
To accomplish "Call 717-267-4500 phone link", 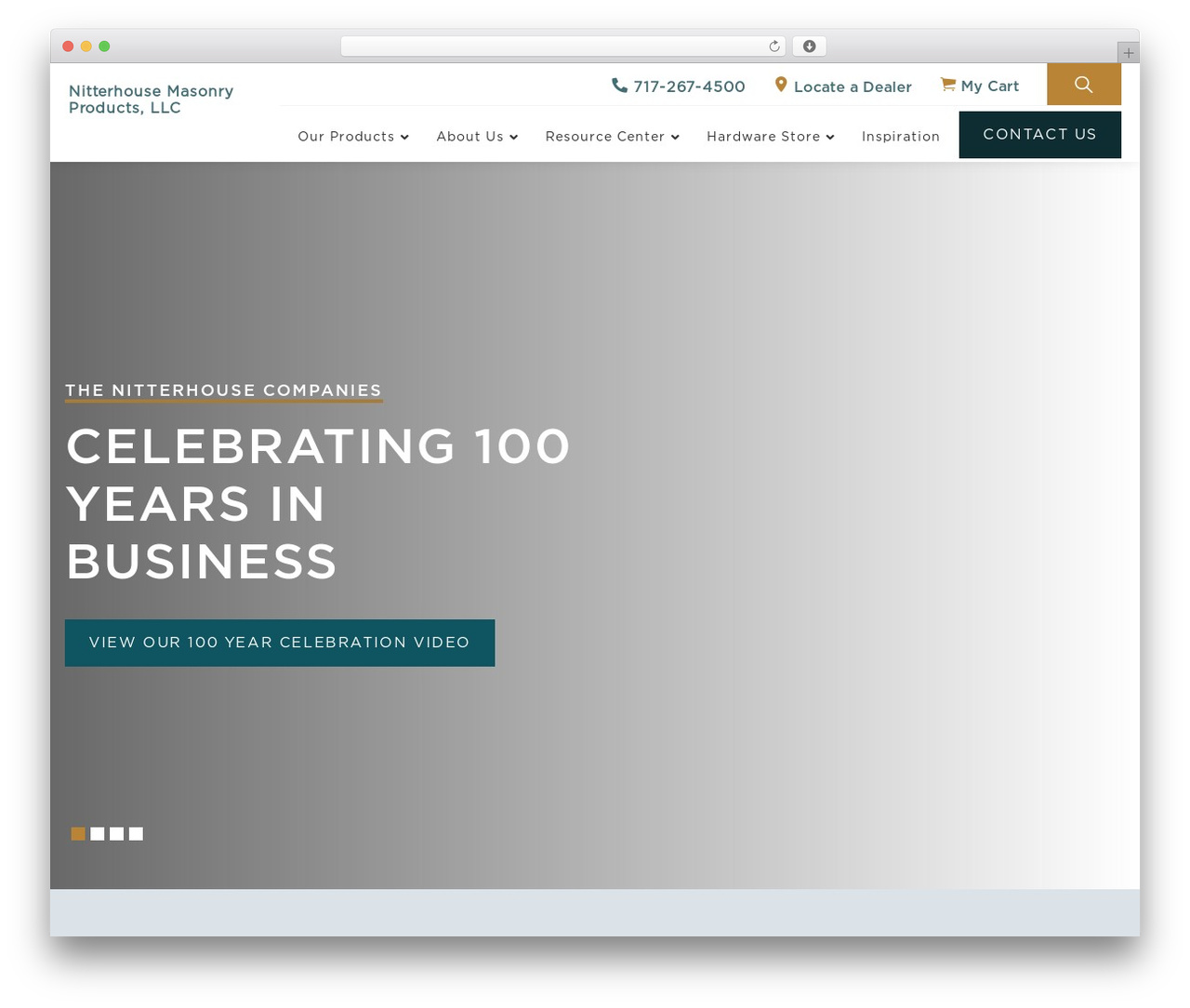I will [689, 86].
